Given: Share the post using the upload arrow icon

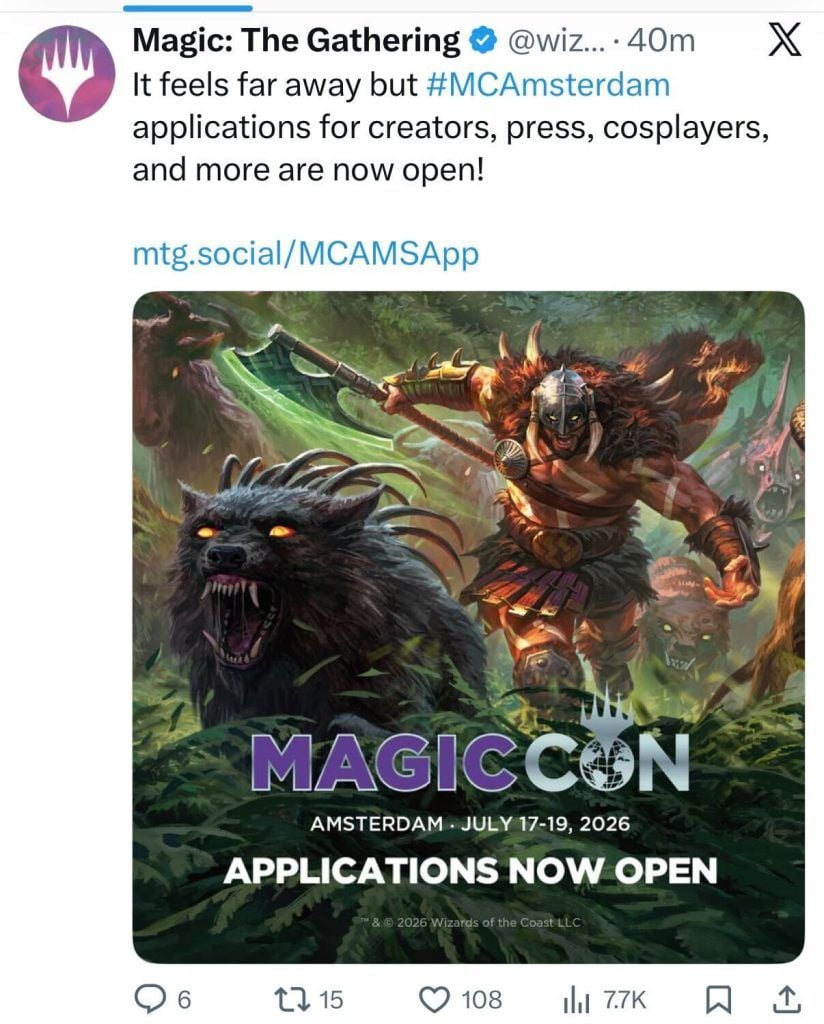Looking at the screenshot, I should [787, 999].
